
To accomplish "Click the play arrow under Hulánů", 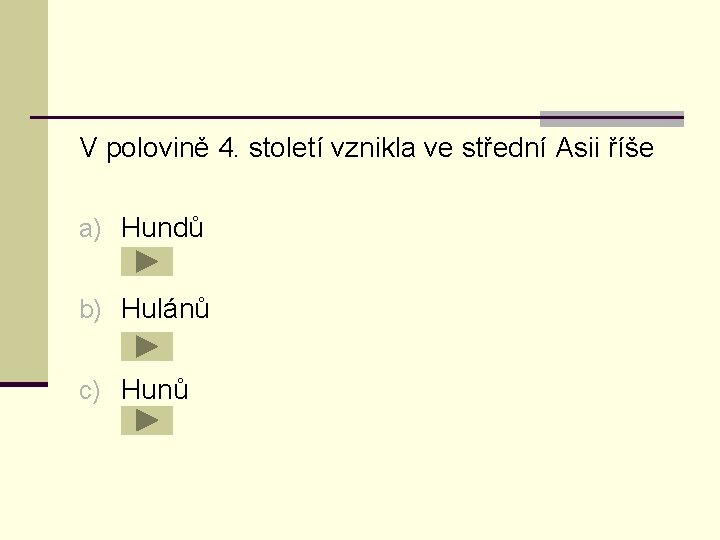I will point(147,346).
